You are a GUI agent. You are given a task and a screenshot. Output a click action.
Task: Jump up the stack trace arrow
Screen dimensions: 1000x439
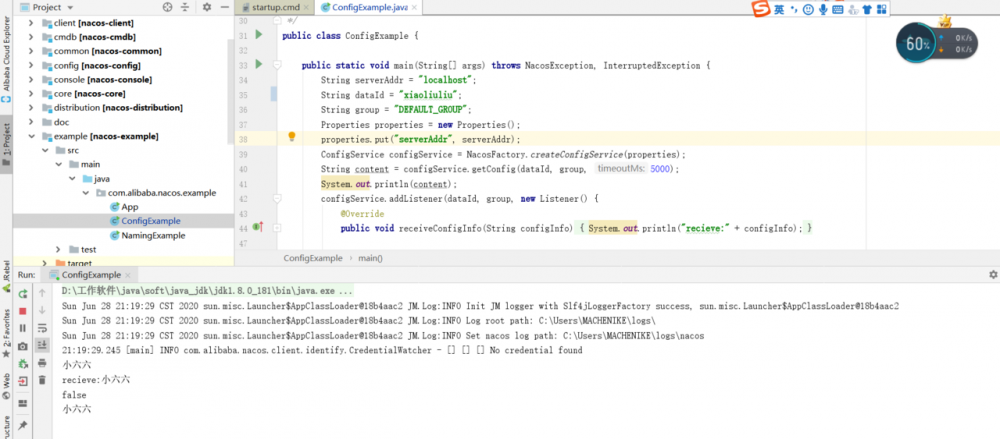pos(42,294)
